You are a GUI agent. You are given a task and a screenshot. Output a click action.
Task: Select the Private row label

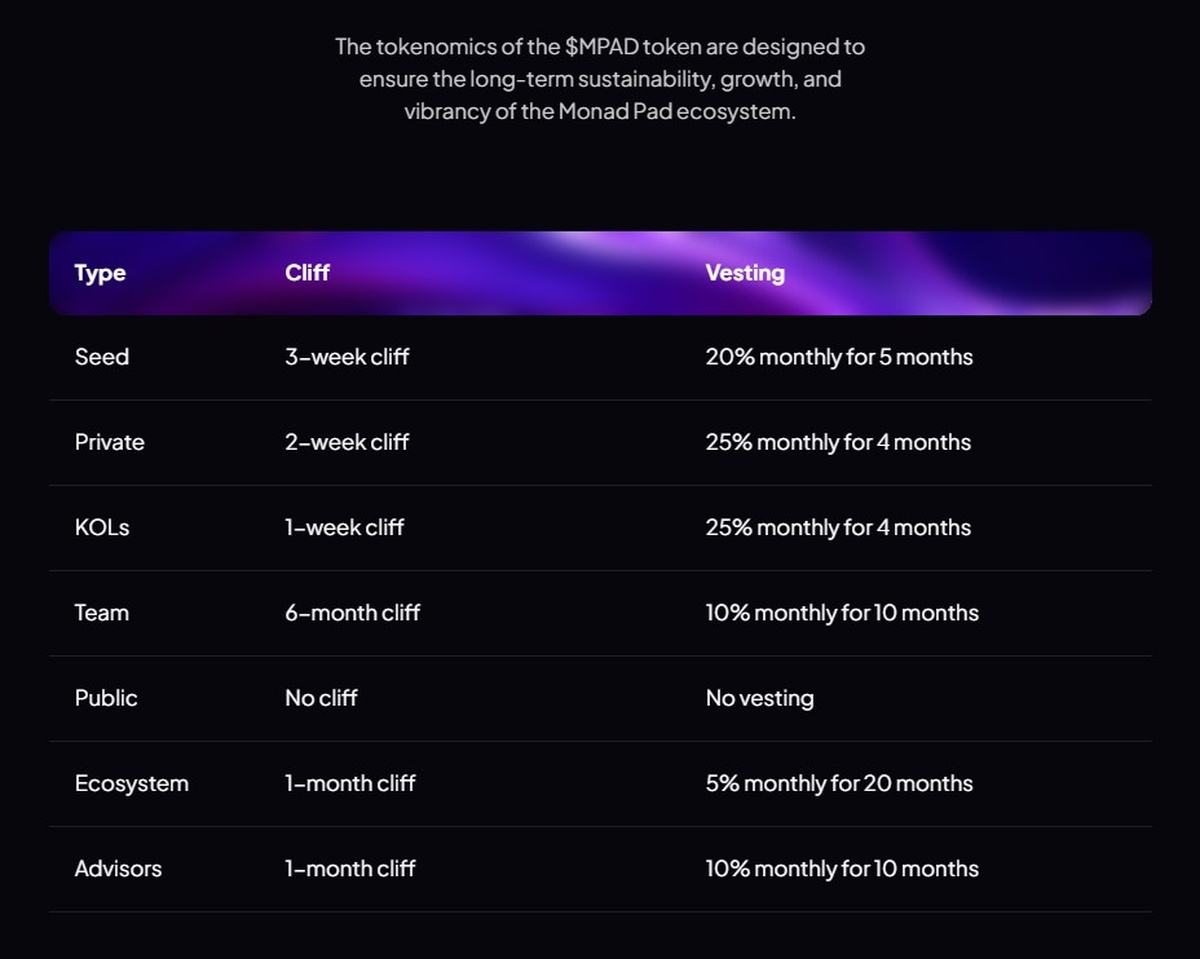tap(109, 442)
